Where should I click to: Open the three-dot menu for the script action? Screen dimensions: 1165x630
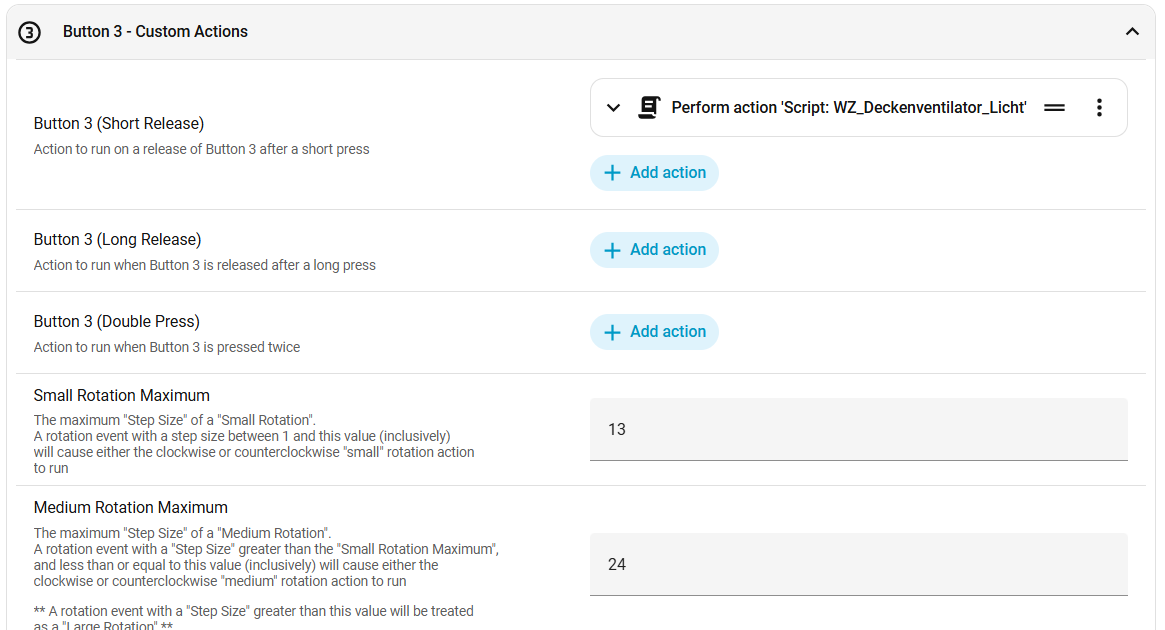point(1099,108)
